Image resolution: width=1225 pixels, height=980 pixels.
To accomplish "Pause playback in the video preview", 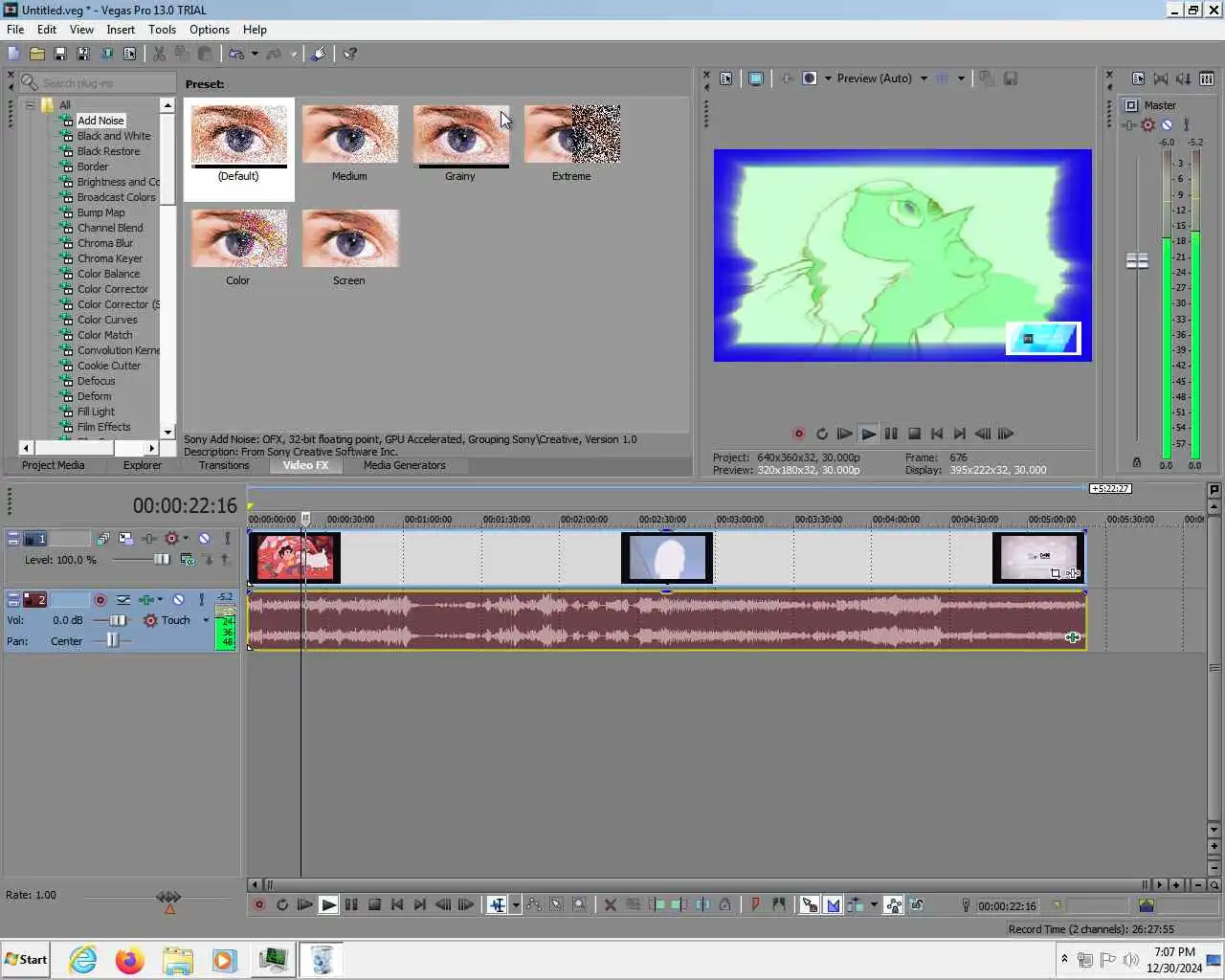I will point(891,434).
